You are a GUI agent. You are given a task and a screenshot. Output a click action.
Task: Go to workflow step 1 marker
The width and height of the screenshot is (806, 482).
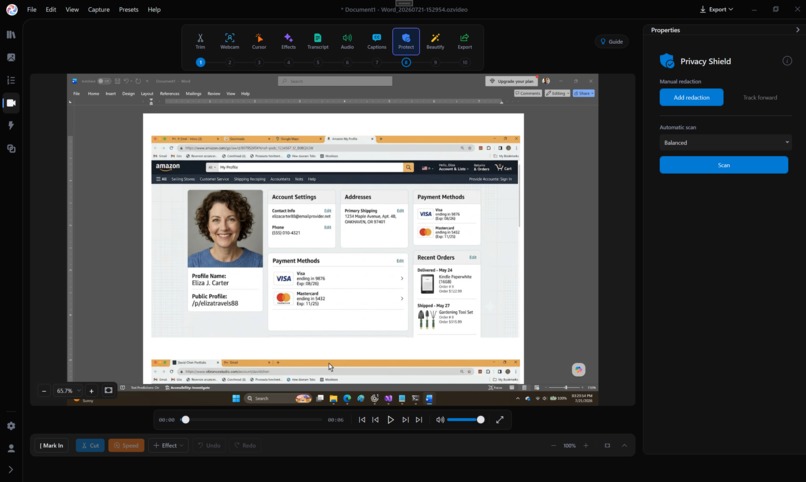tap(200, 62)
